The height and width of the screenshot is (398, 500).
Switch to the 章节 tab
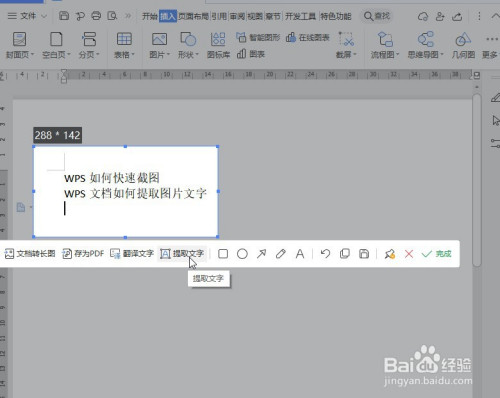(273, 16)
